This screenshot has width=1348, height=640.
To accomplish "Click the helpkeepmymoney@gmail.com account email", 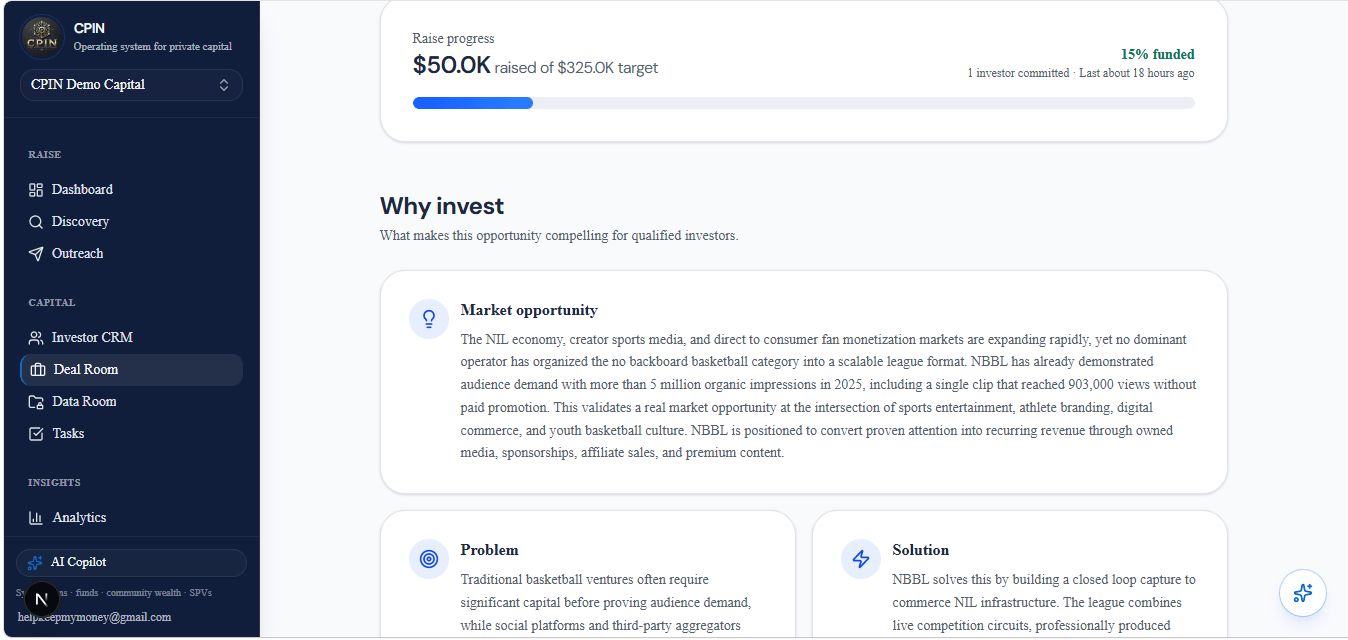I will click(x=94, y=617).
